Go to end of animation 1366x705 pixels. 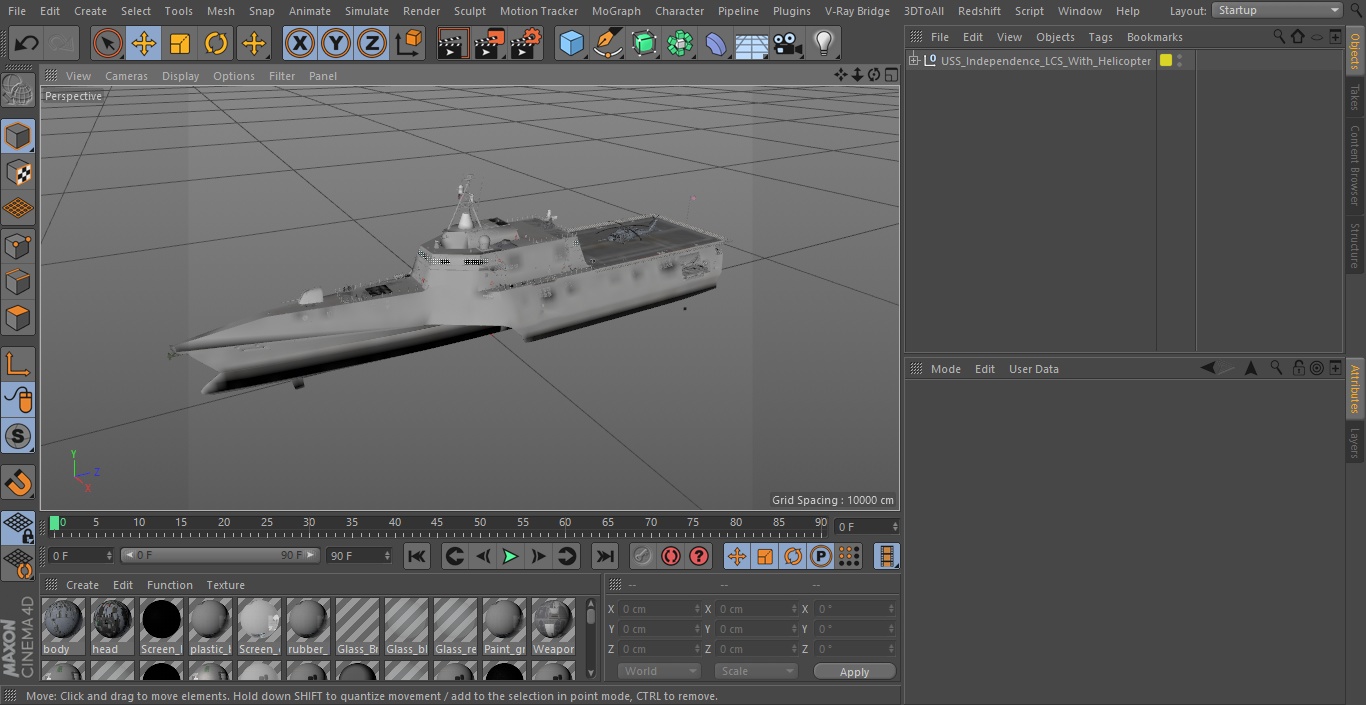(x=605, y=556)
